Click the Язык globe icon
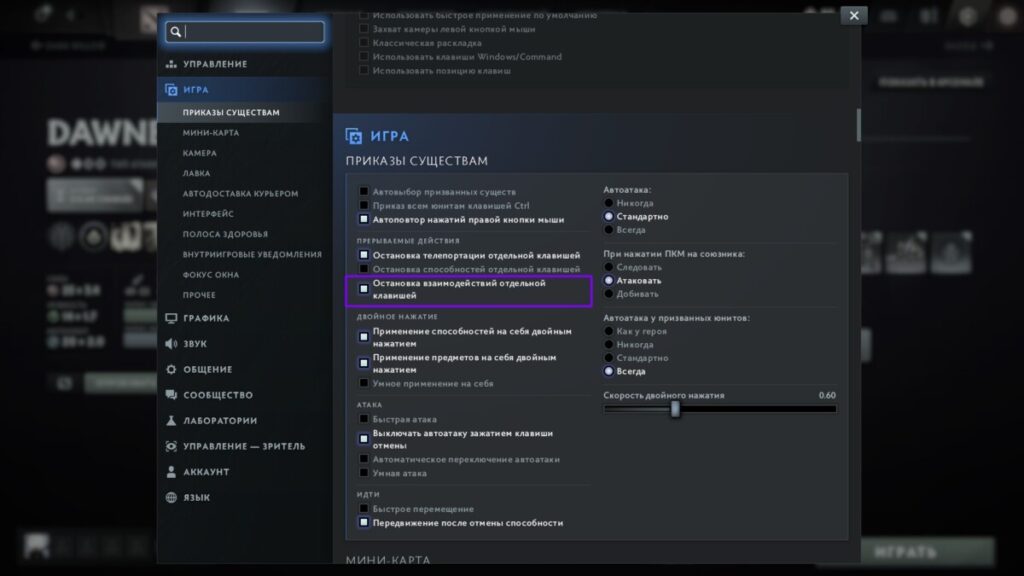This screenshot has height=576, width=1024. pyautogui.click(x=171, y=497)
